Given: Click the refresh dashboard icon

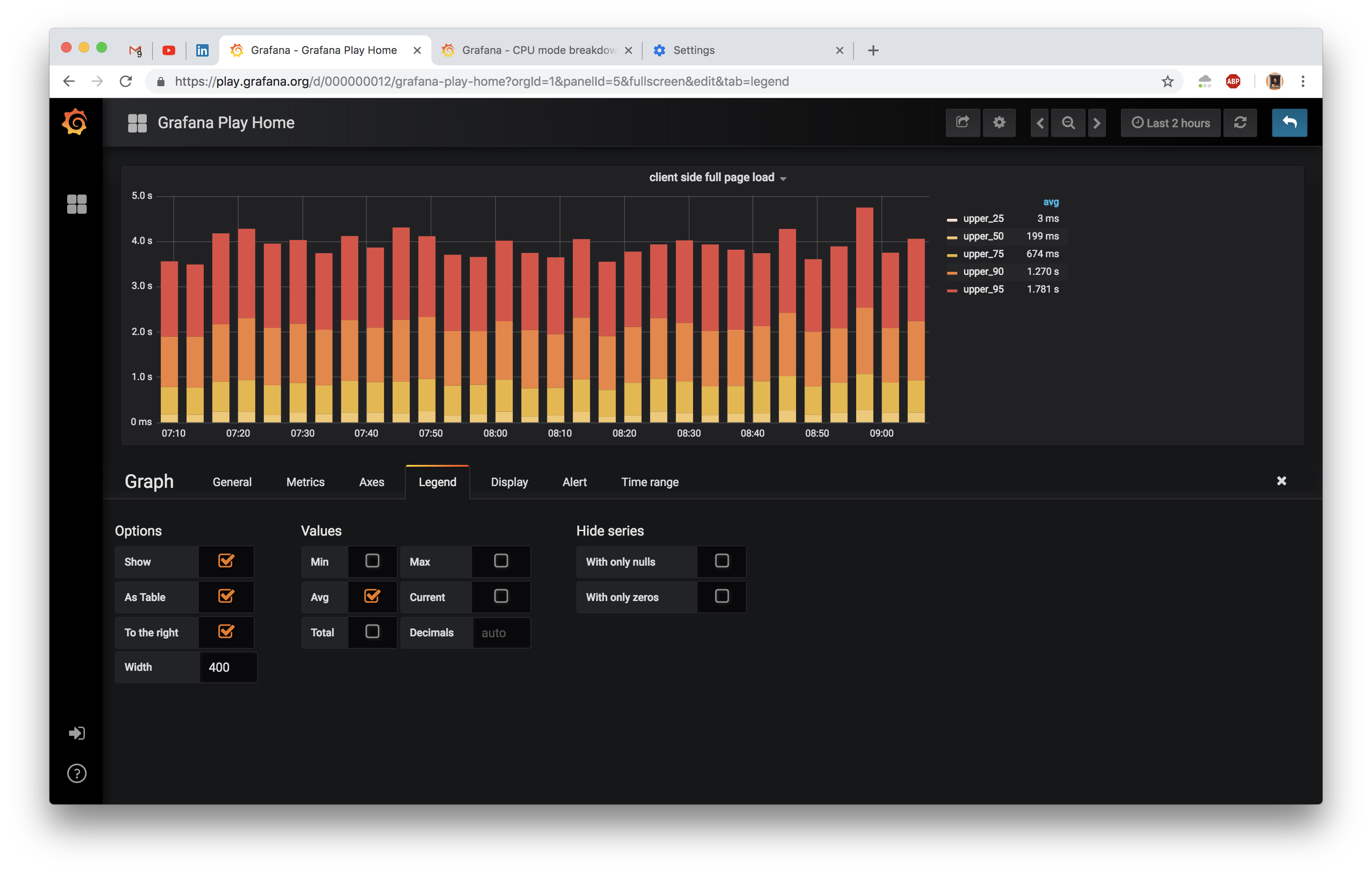Looking at the screenshot, I should [x=1240, y=122].
